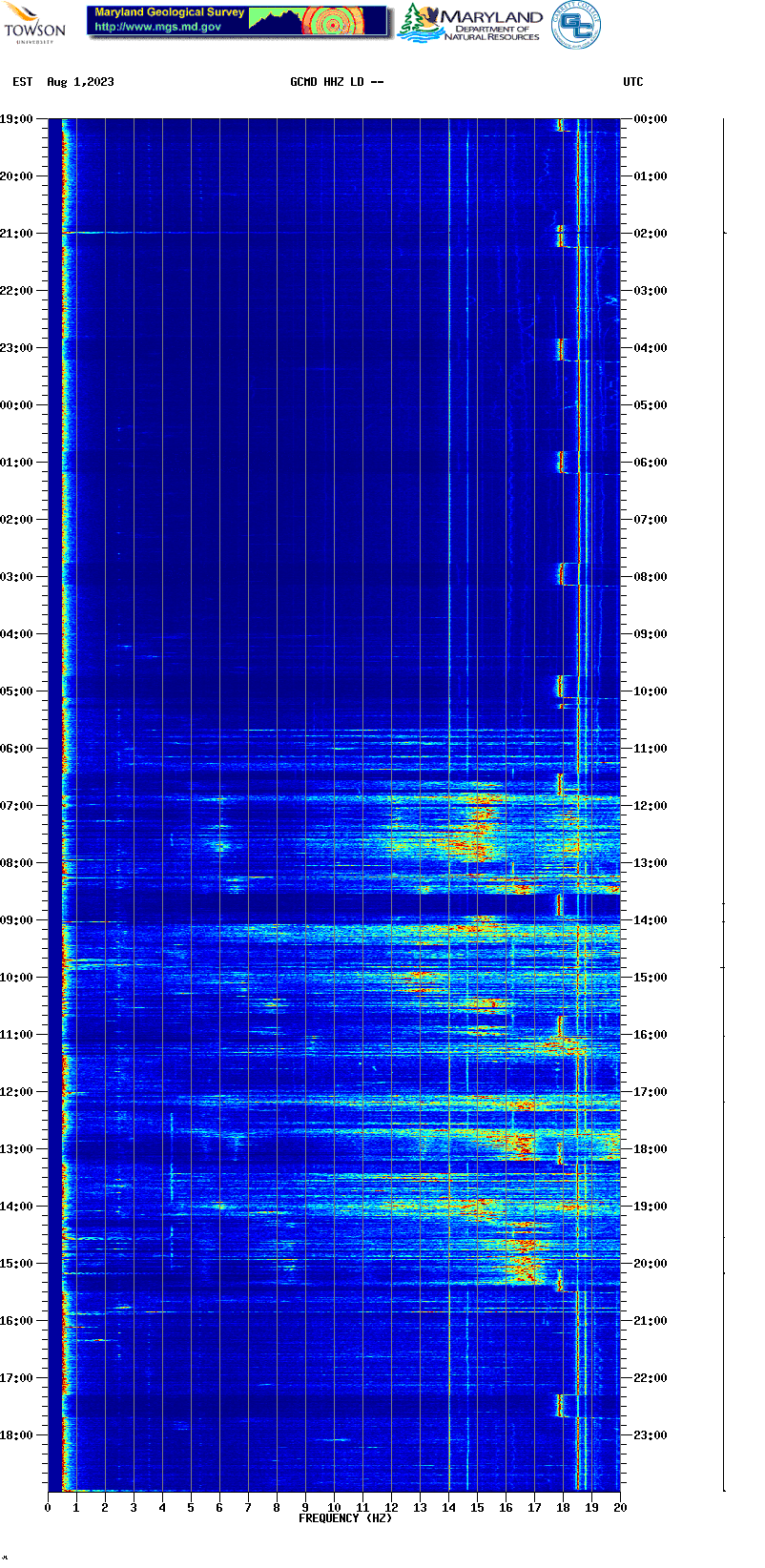This screenshot has width=765, height=1568.
Task: Click the EST timezone label
Action: click(23, 82)
